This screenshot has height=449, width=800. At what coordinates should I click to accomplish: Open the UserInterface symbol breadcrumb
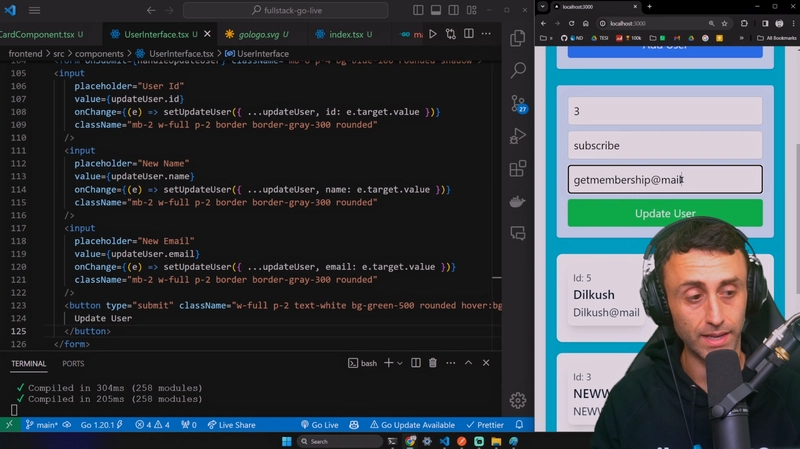257,54
